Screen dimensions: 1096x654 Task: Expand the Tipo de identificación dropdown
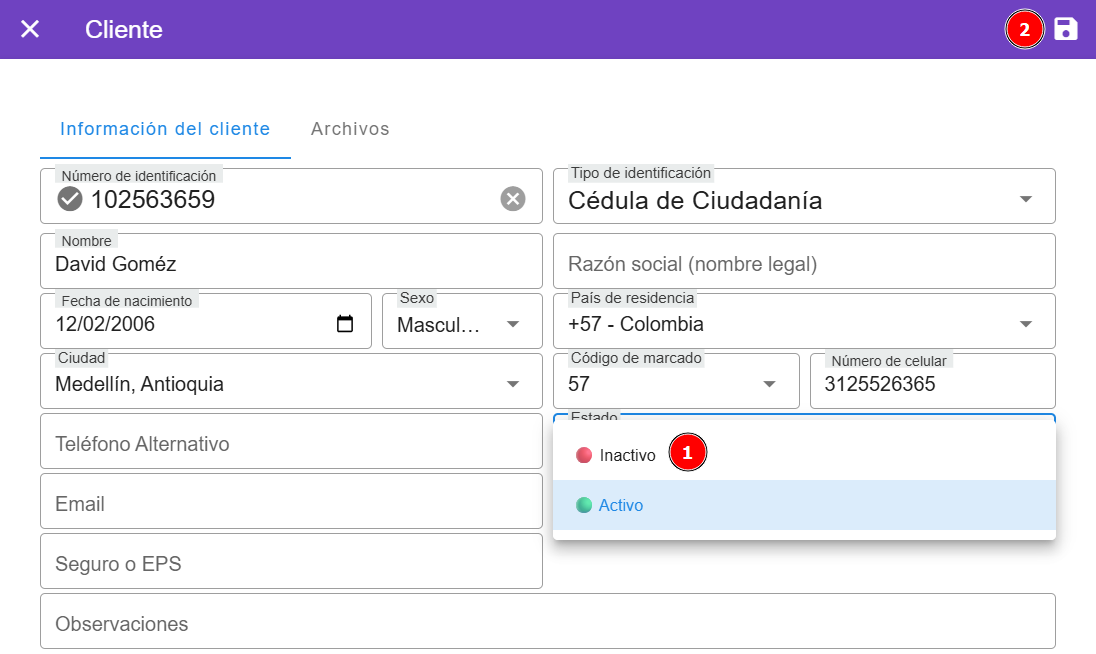pos(1025,199)
